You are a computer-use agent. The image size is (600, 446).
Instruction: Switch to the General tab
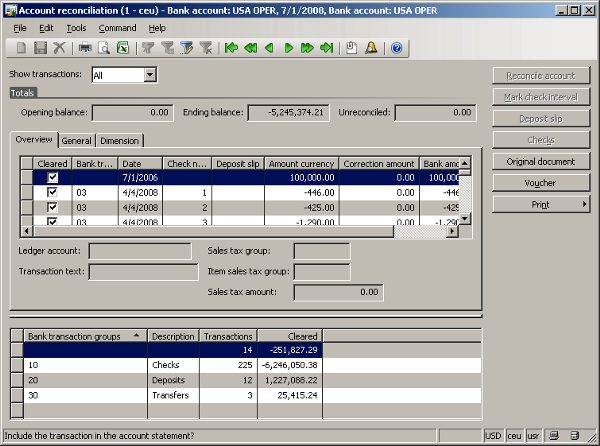coord(77,141)
